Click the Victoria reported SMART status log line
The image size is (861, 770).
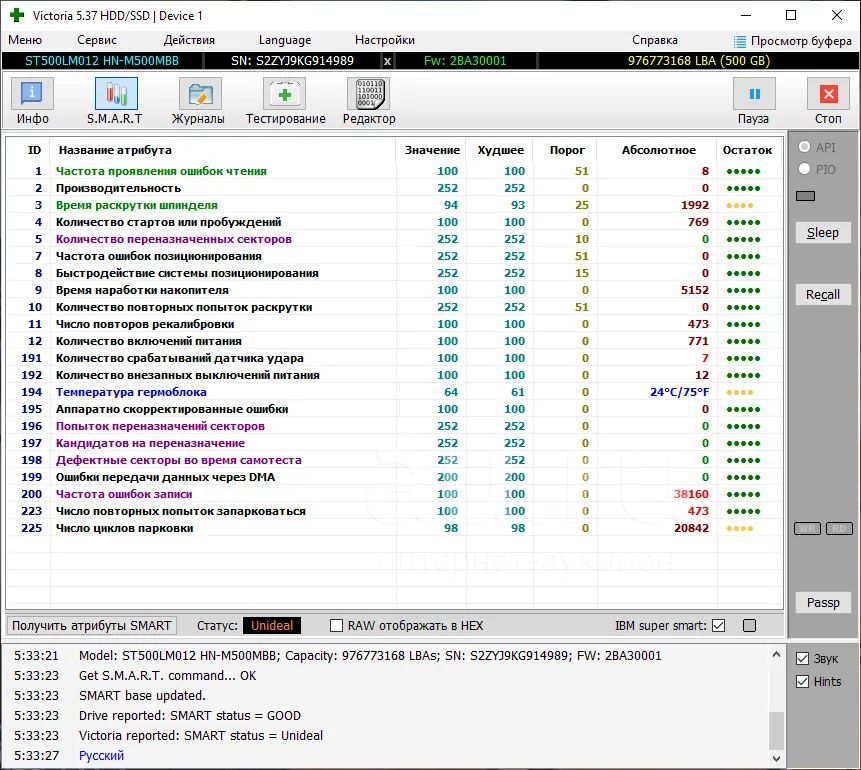(x=201, y=735)
